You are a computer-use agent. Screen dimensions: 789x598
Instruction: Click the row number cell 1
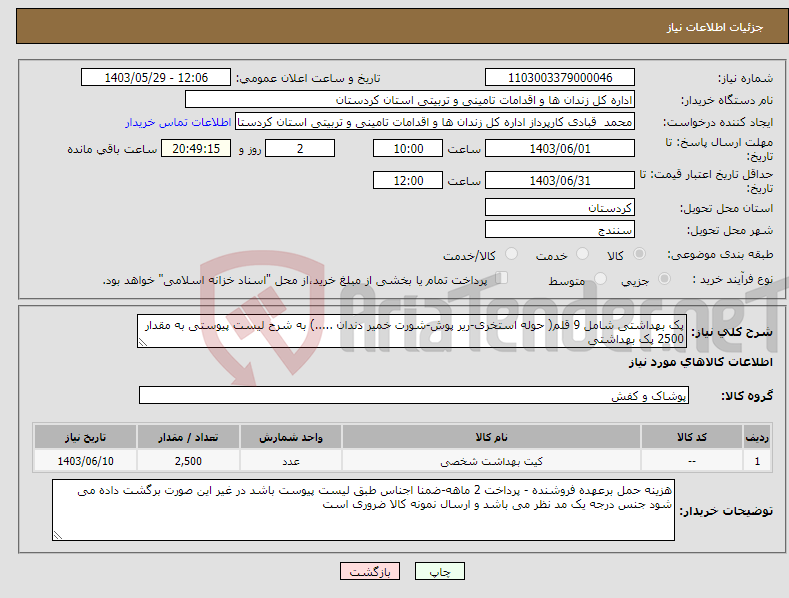757,461
